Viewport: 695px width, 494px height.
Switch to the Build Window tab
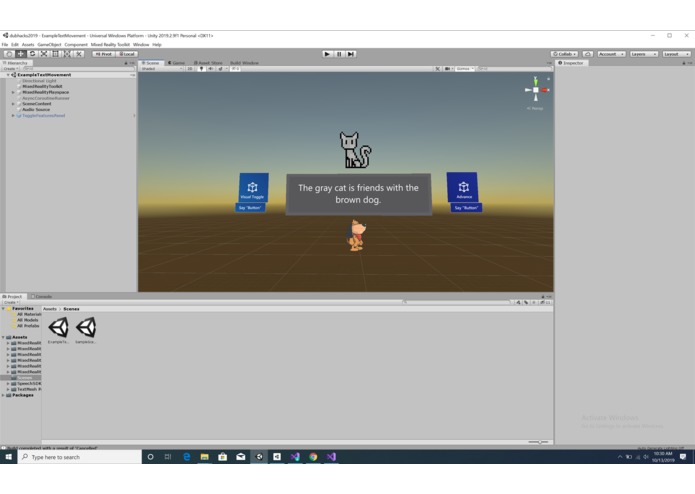tap(244, 63)
